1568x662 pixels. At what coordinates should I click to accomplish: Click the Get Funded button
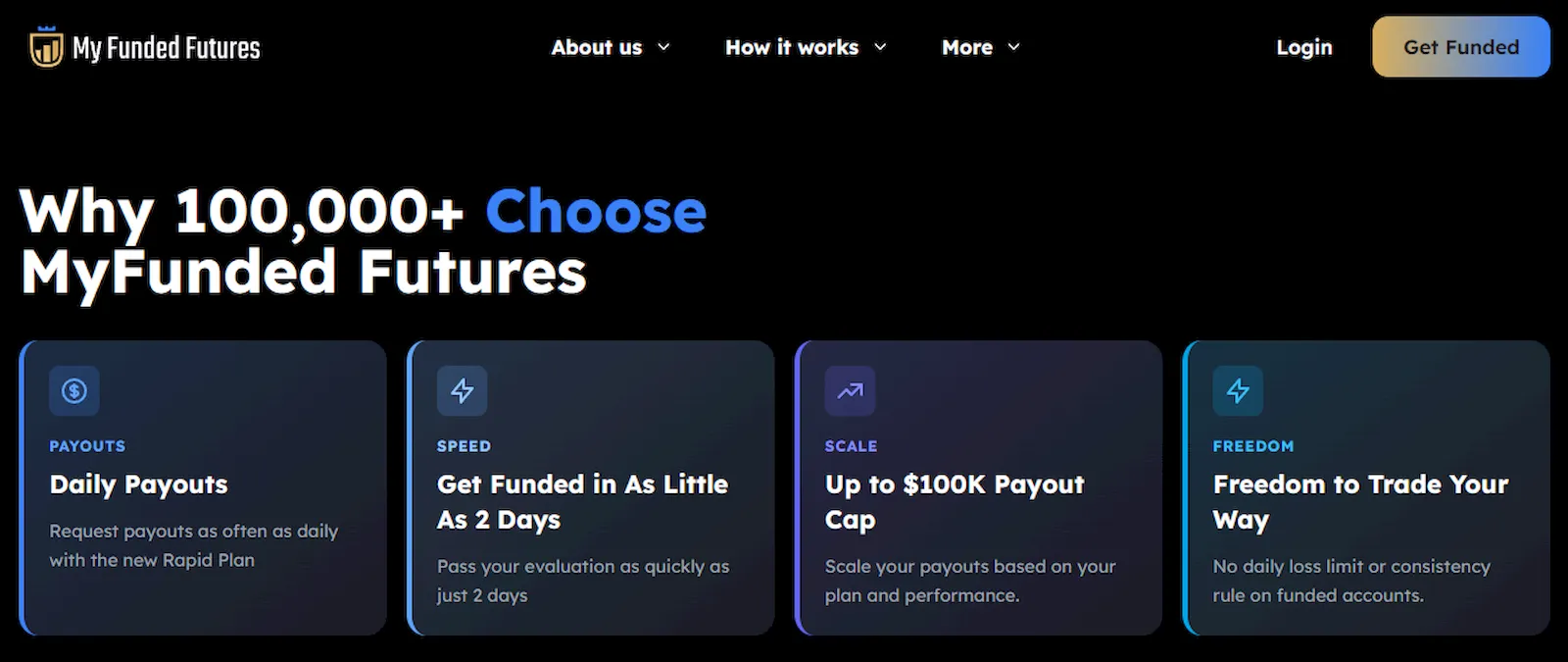pos(1459,46)
